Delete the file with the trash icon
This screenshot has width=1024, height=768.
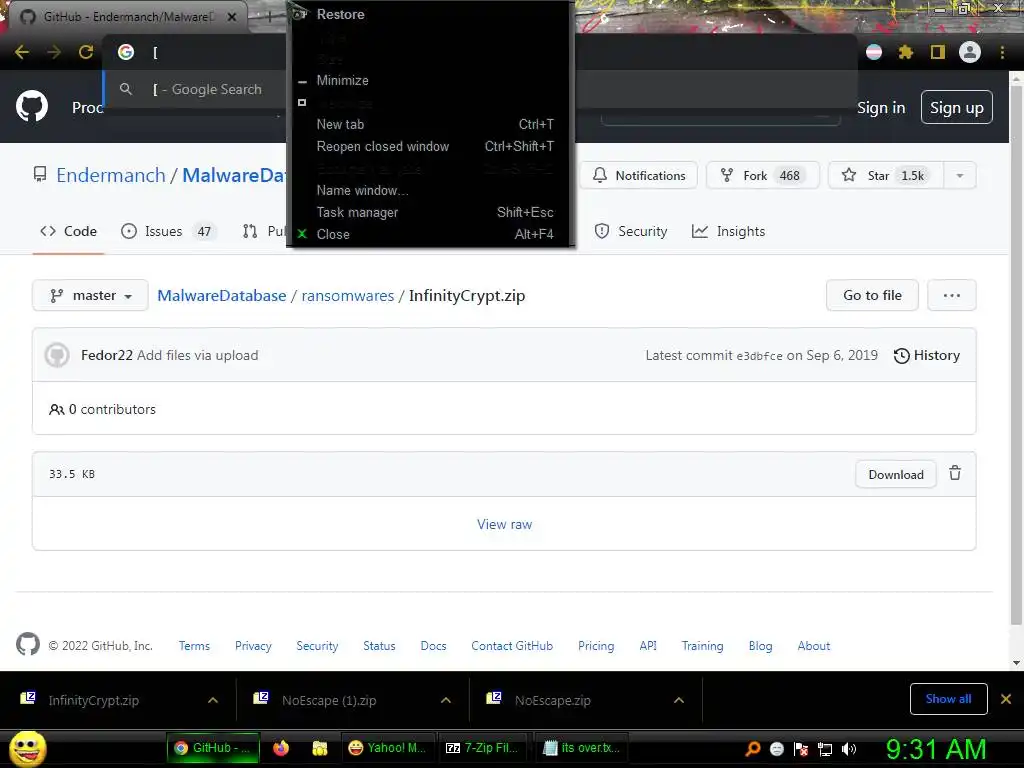pos(955,473)
